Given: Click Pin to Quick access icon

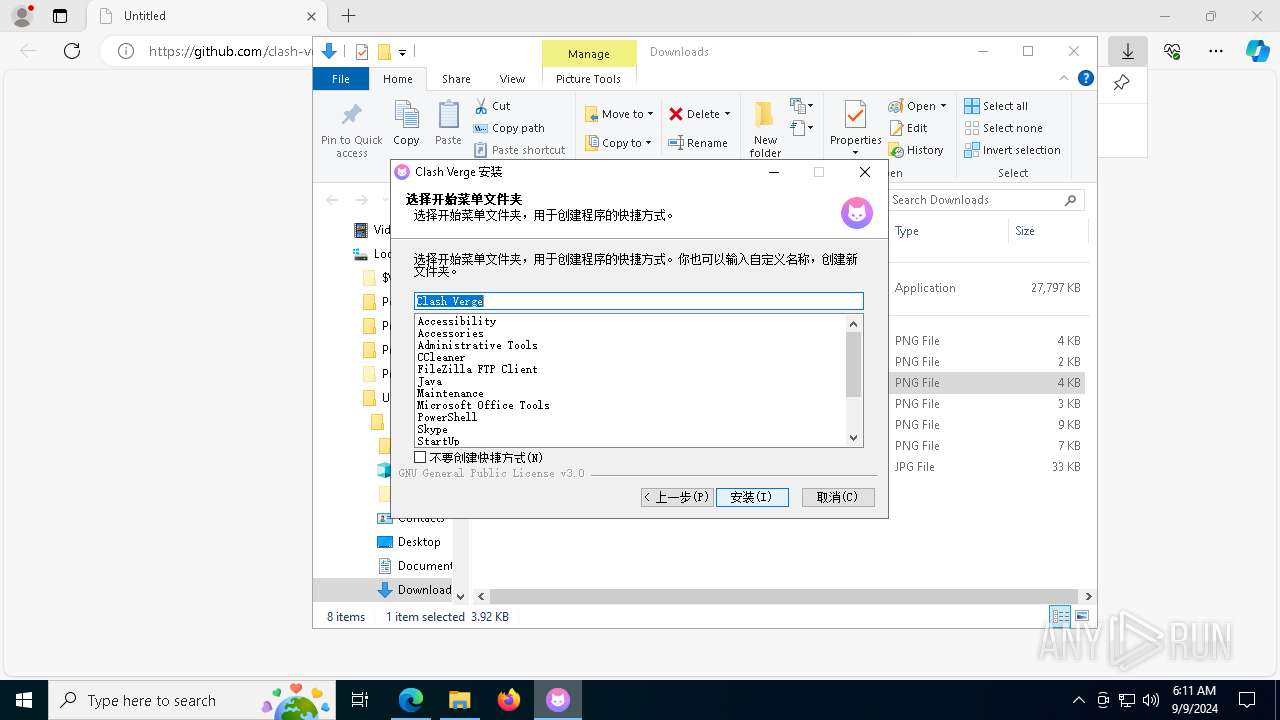Looking at the screenshot, I should click(351, 115).
